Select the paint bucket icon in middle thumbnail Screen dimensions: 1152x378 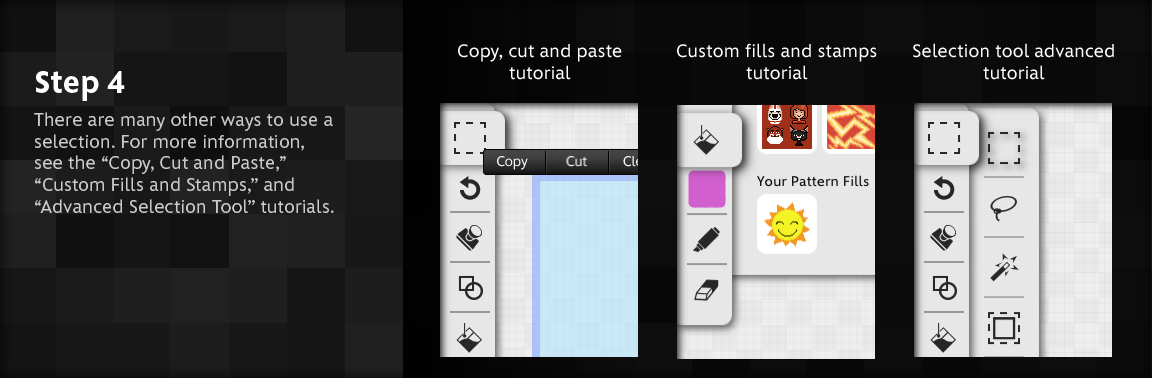[708, 139]
